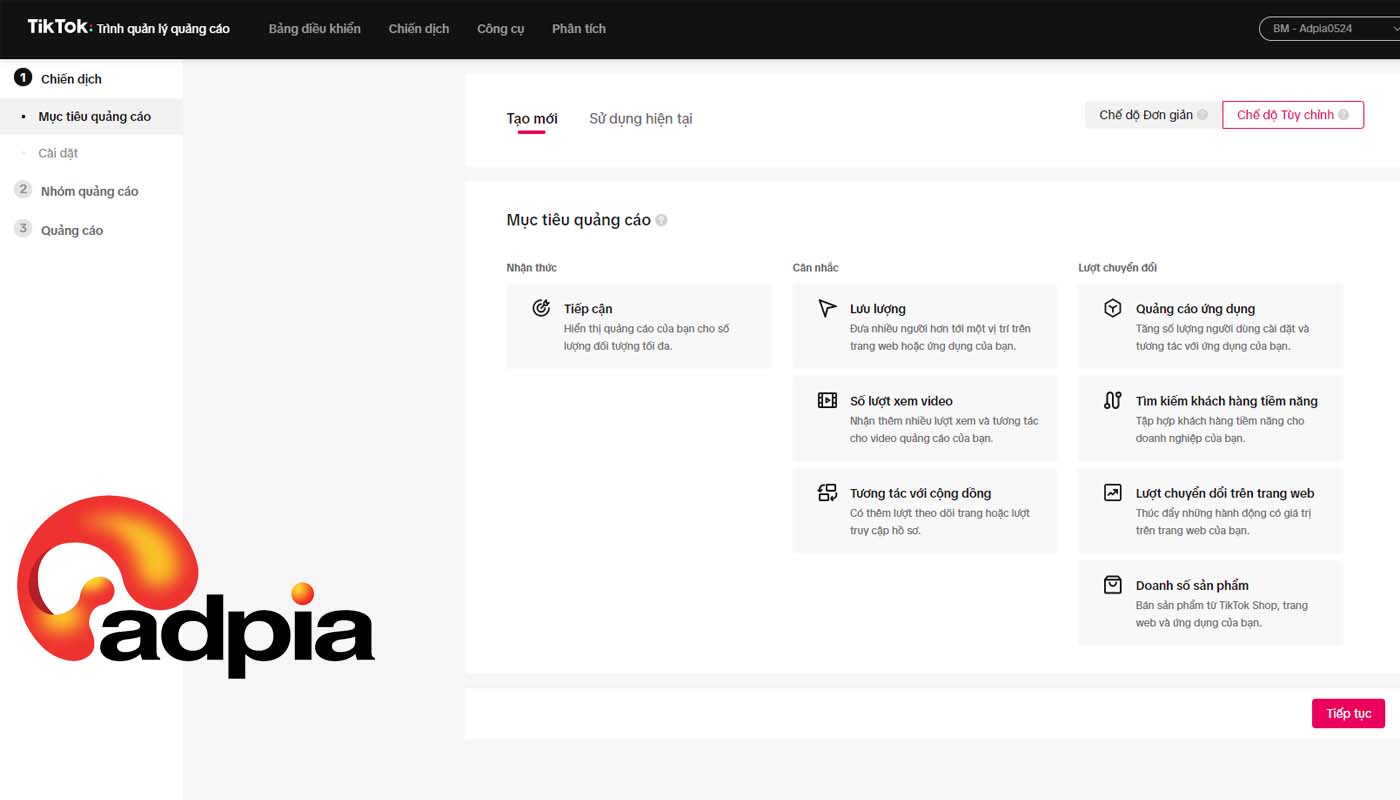This screenshot has width=1400, height=800.
Task: Click the TikTok logo in header
Action: pyautogui.click(x=60, y=27)
